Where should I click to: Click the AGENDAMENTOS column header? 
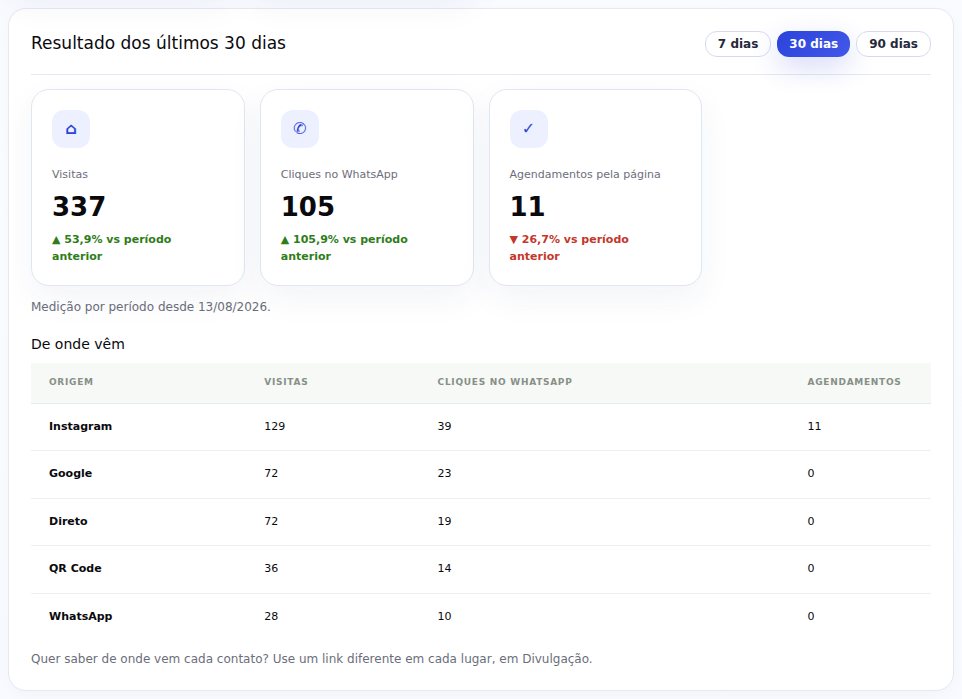coord(854,382)
